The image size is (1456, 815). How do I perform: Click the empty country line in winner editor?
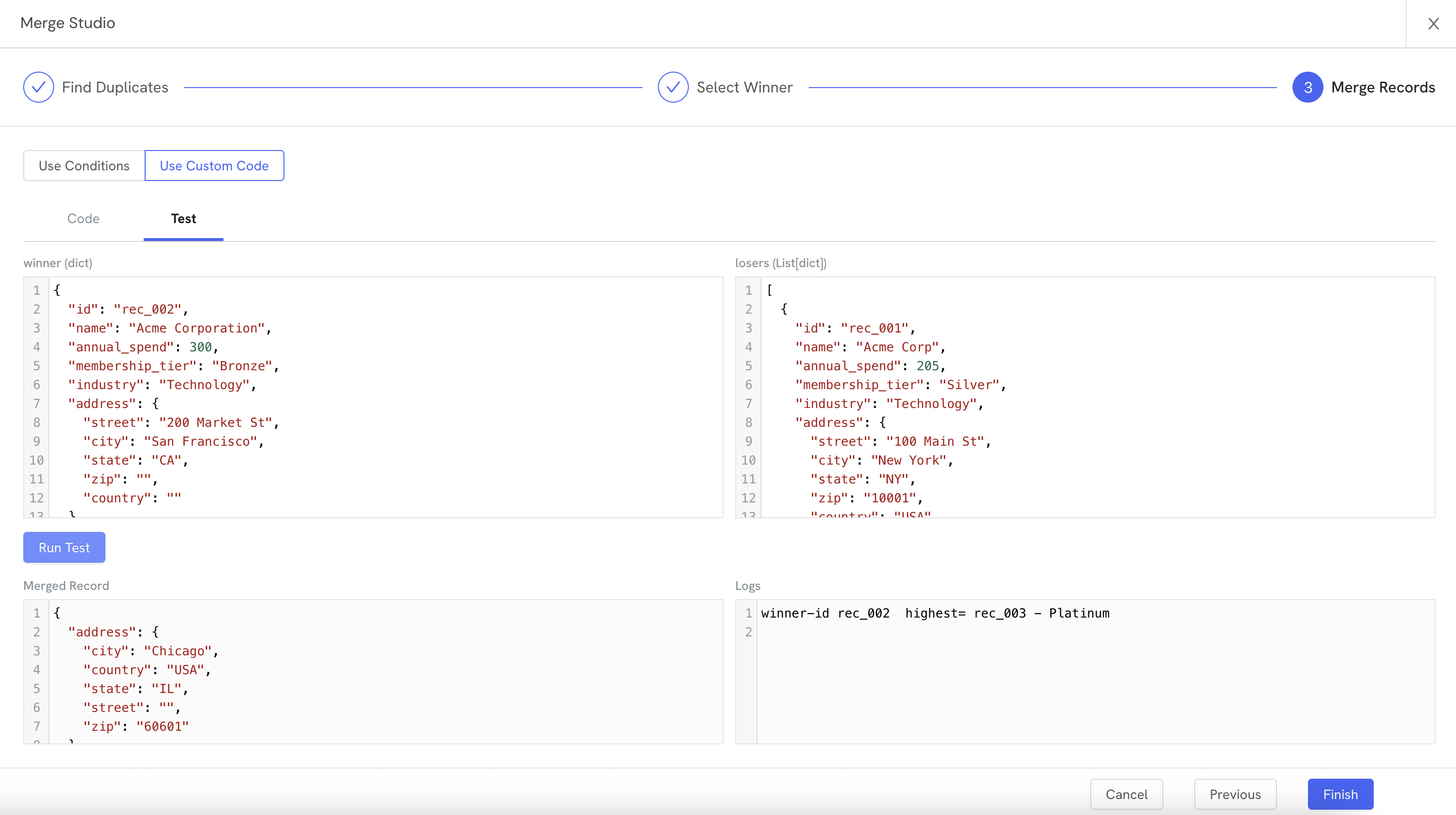[132, 498]
